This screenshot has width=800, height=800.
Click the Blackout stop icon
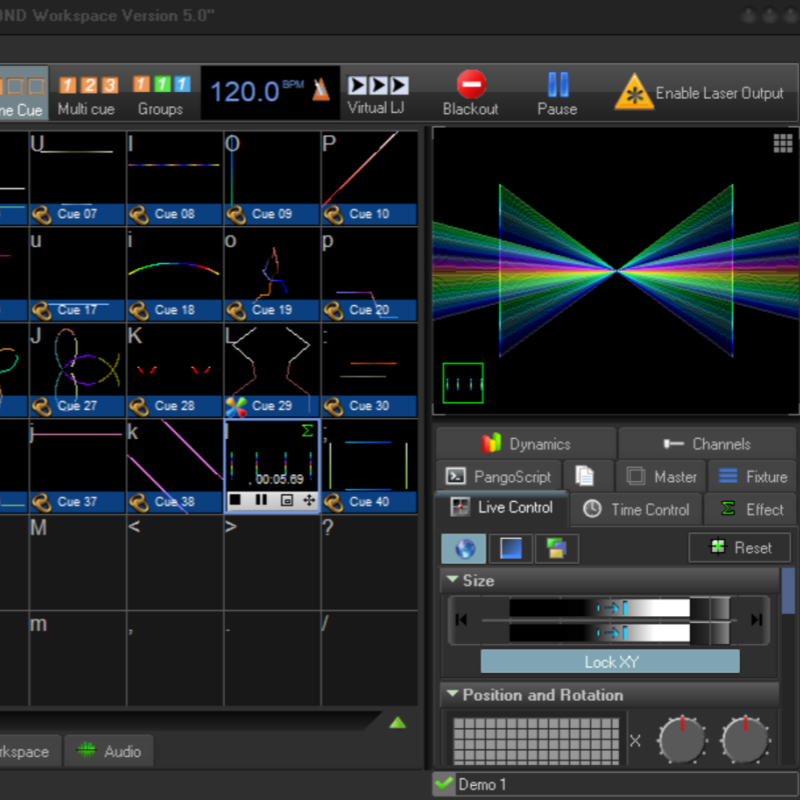(471, 84)
